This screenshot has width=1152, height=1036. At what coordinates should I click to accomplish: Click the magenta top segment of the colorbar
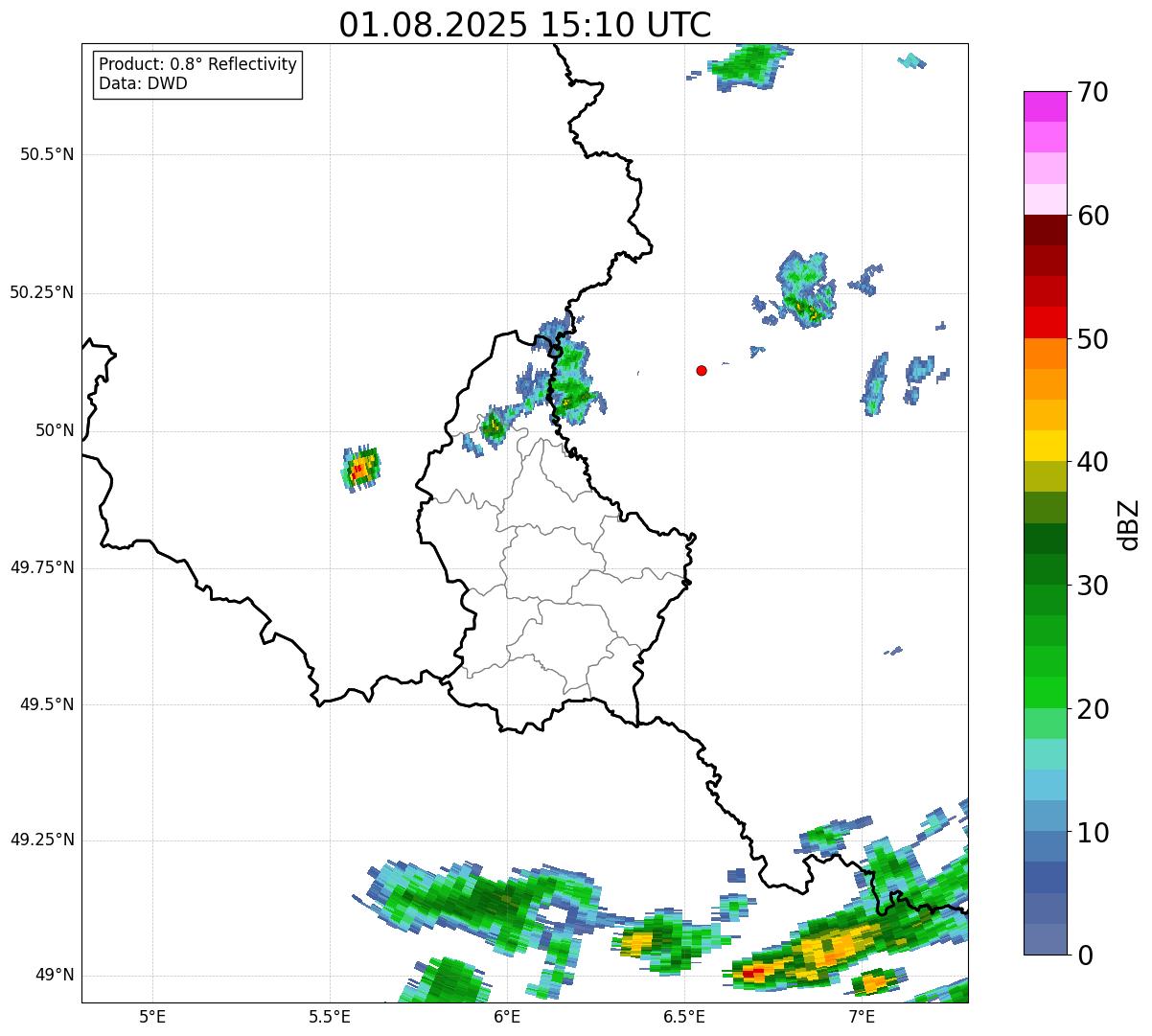click(1045, 106)
